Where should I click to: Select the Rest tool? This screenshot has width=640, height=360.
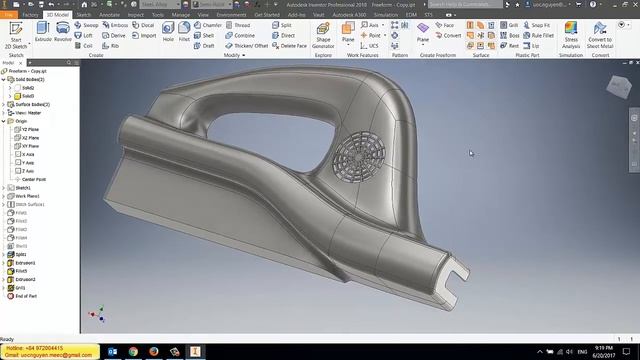[x=509, y=46]
